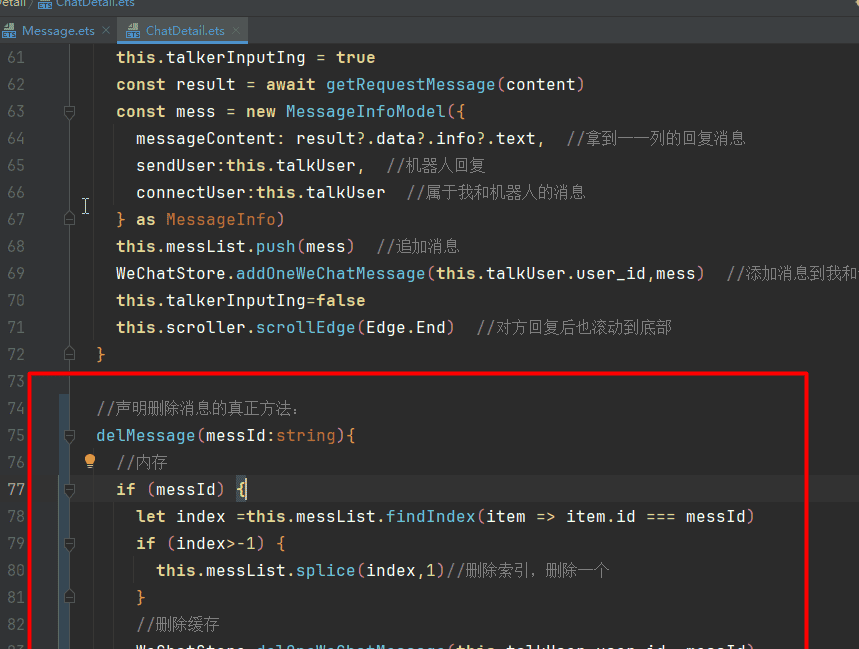Collapse the delMessage method fold
The width and height of the screenshot is (859, 649).
[x=70, y=436]
